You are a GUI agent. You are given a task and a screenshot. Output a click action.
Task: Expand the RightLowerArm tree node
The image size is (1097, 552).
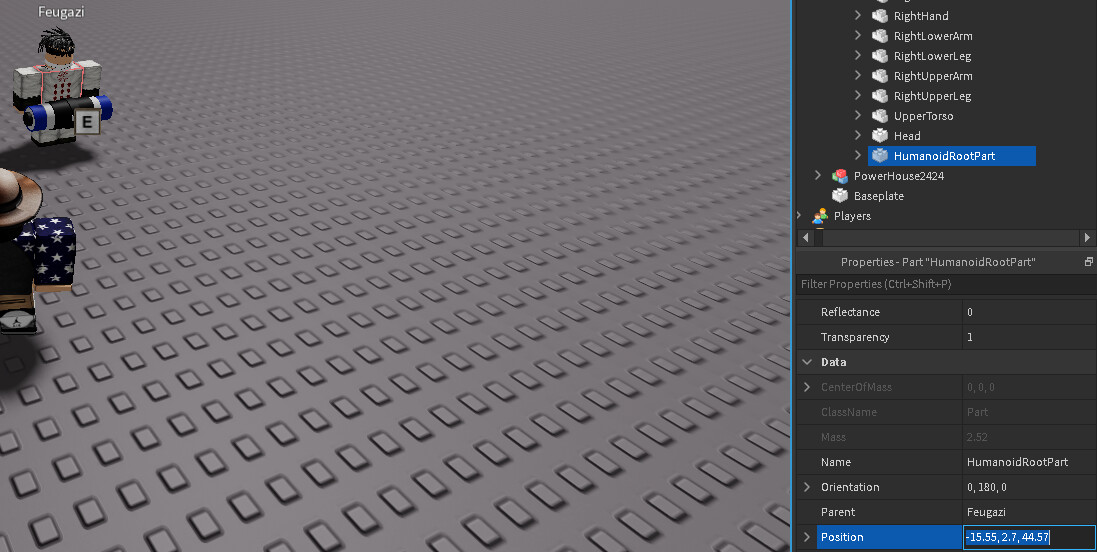click(x=858, y=36)
